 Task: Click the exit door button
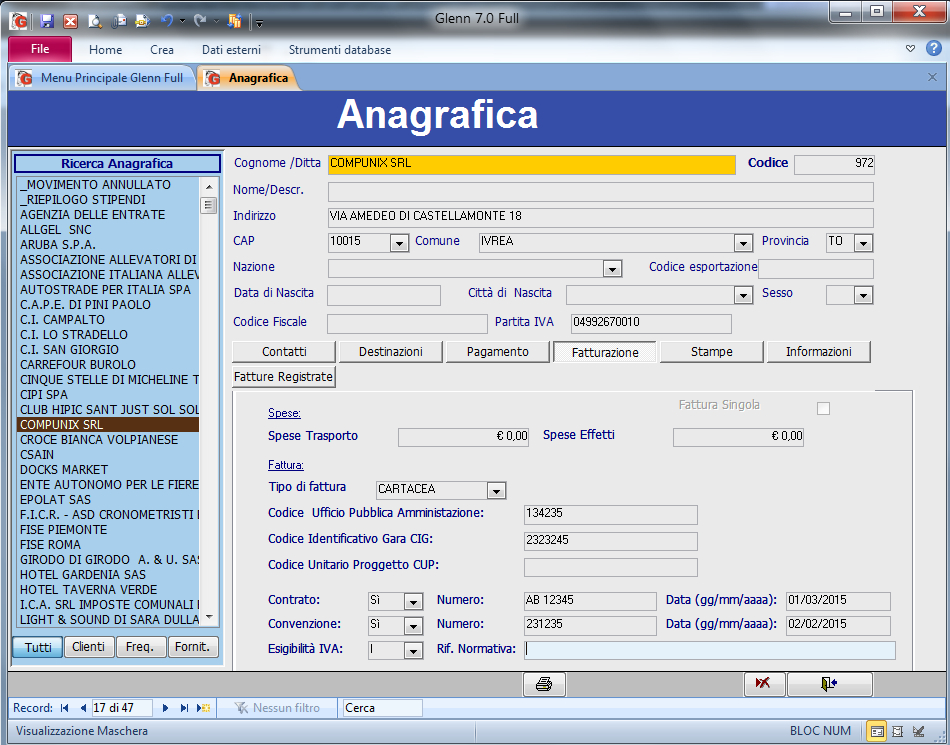pyautogui.click(x=829, y=684)
